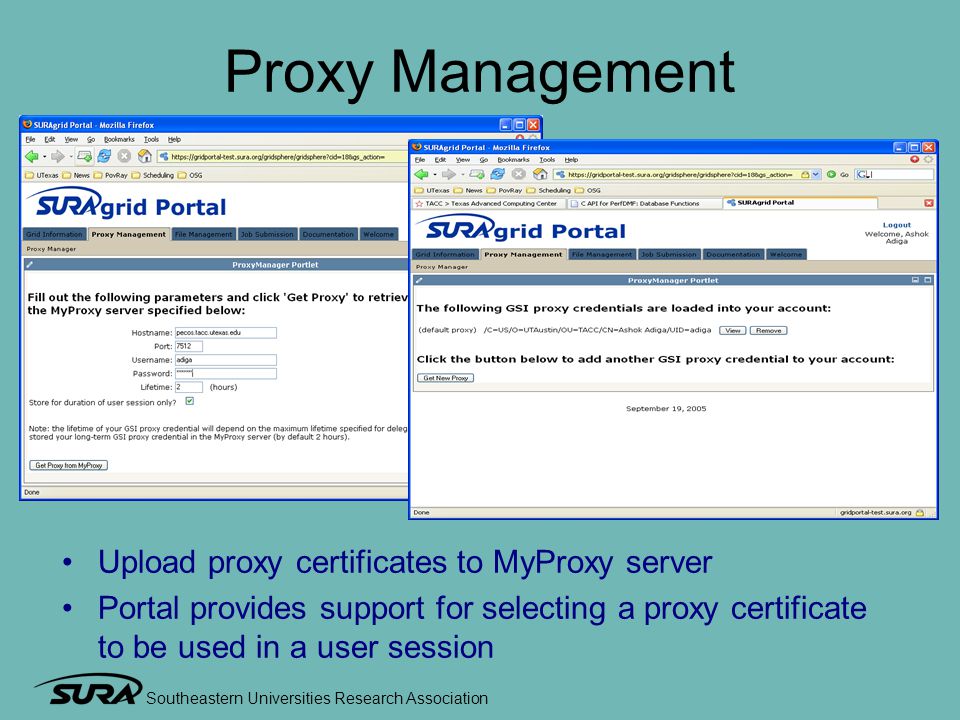The image size is (960, 720).
Task: Click Forward arrow in rear Firefox window
Action: click(x=58, y=156)
